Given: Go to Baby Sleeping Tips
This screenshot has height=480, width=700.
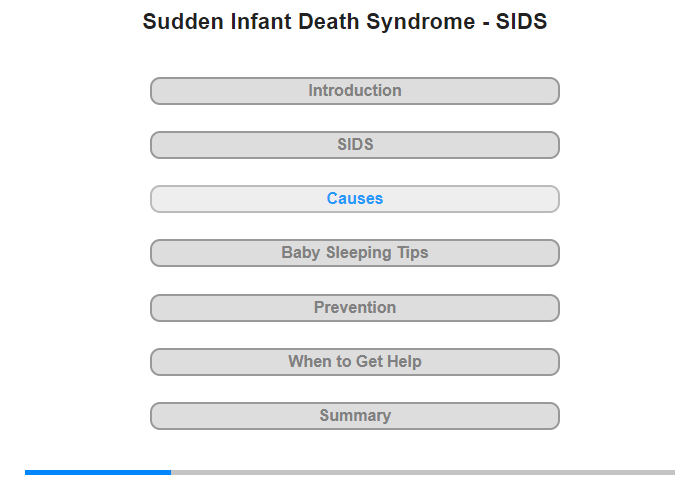Looking at the screenshot, I should coord(354,253).
